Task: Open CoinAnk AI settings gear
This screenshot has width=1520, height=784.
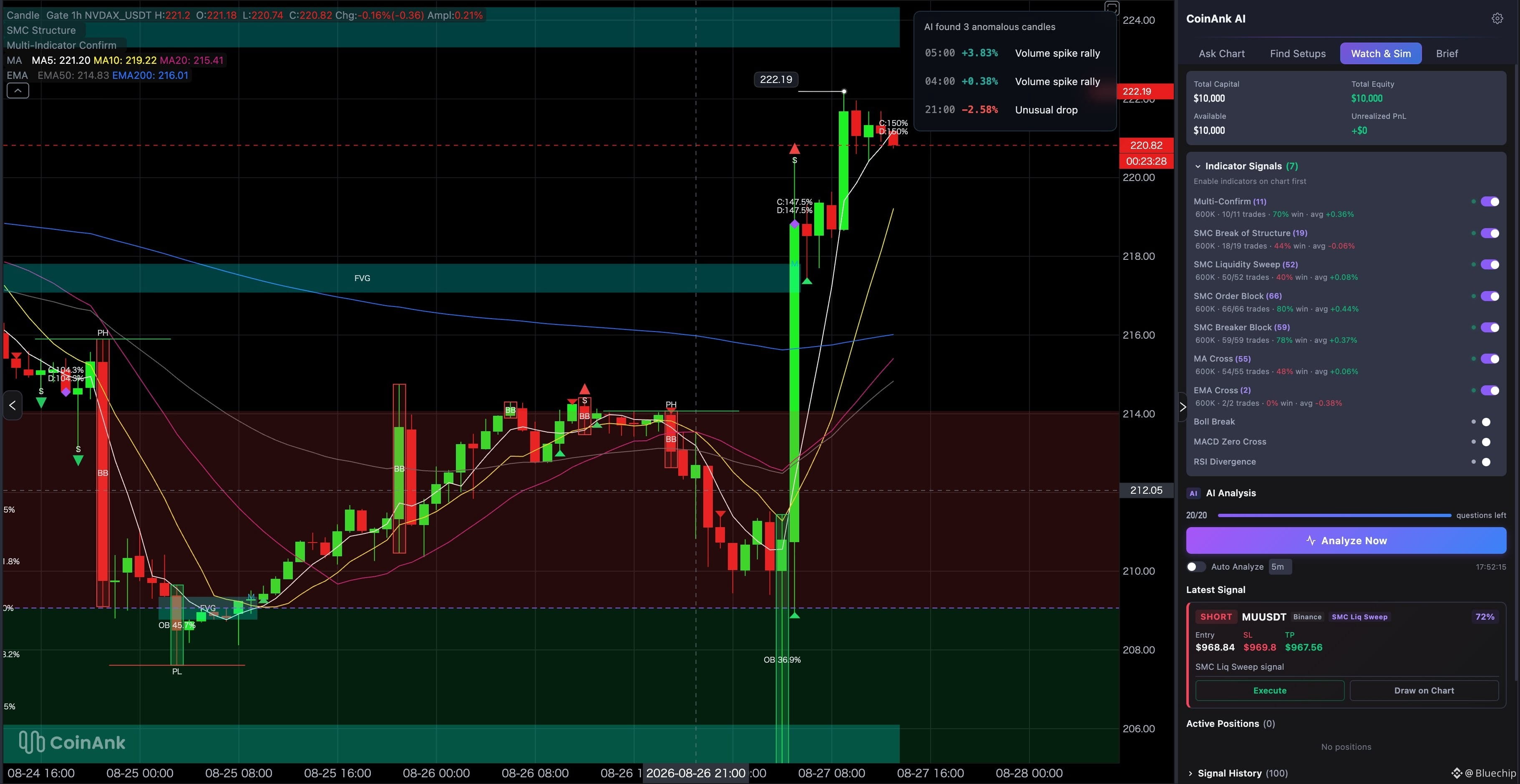Action: tap(1497, 19)
